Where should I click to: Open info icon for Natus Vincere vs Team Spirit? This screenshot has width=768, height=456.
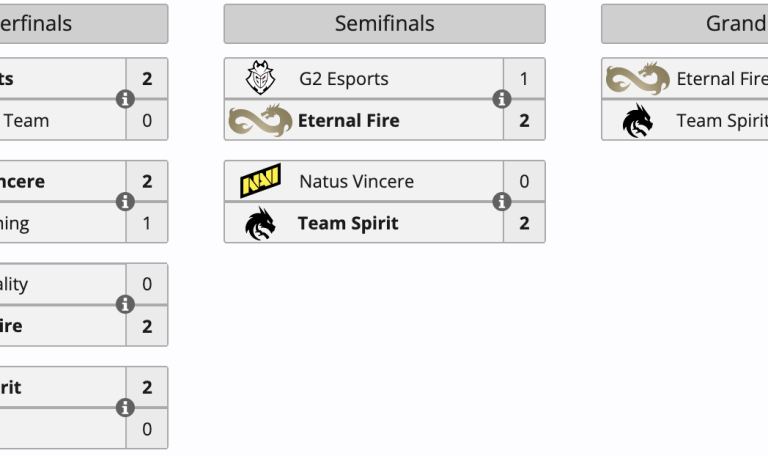click(503, 202)
